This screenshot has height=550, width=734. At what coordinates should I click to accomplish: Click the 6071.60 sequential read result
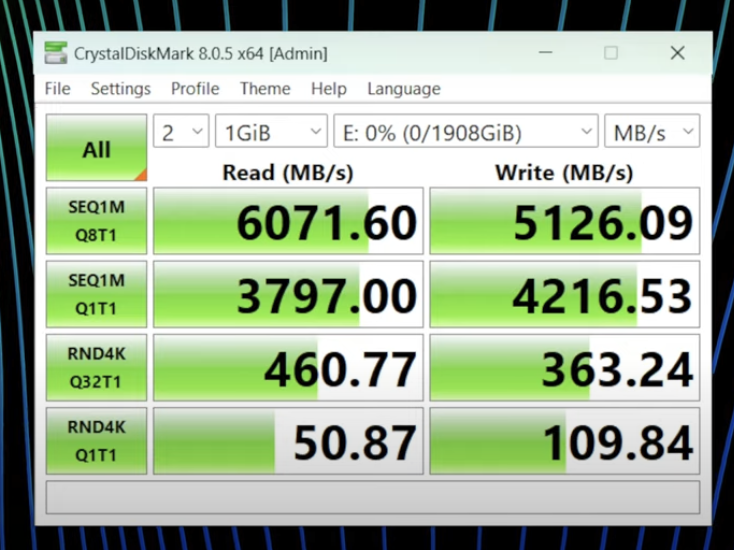pos(288,221)
